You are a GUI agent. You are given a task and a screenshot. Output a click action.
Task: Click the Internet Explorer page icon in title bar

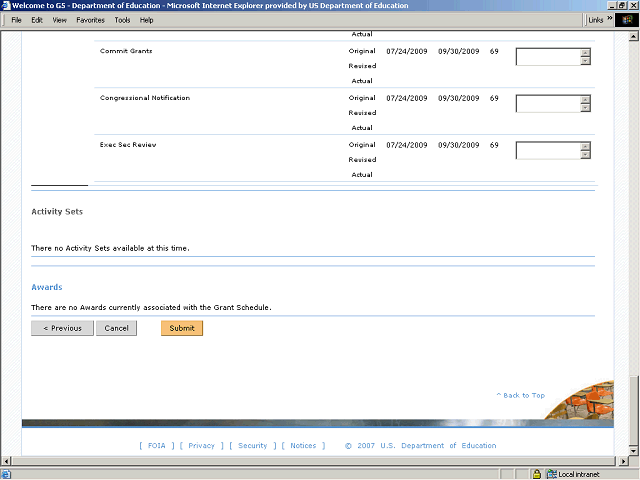click(5, 5)
